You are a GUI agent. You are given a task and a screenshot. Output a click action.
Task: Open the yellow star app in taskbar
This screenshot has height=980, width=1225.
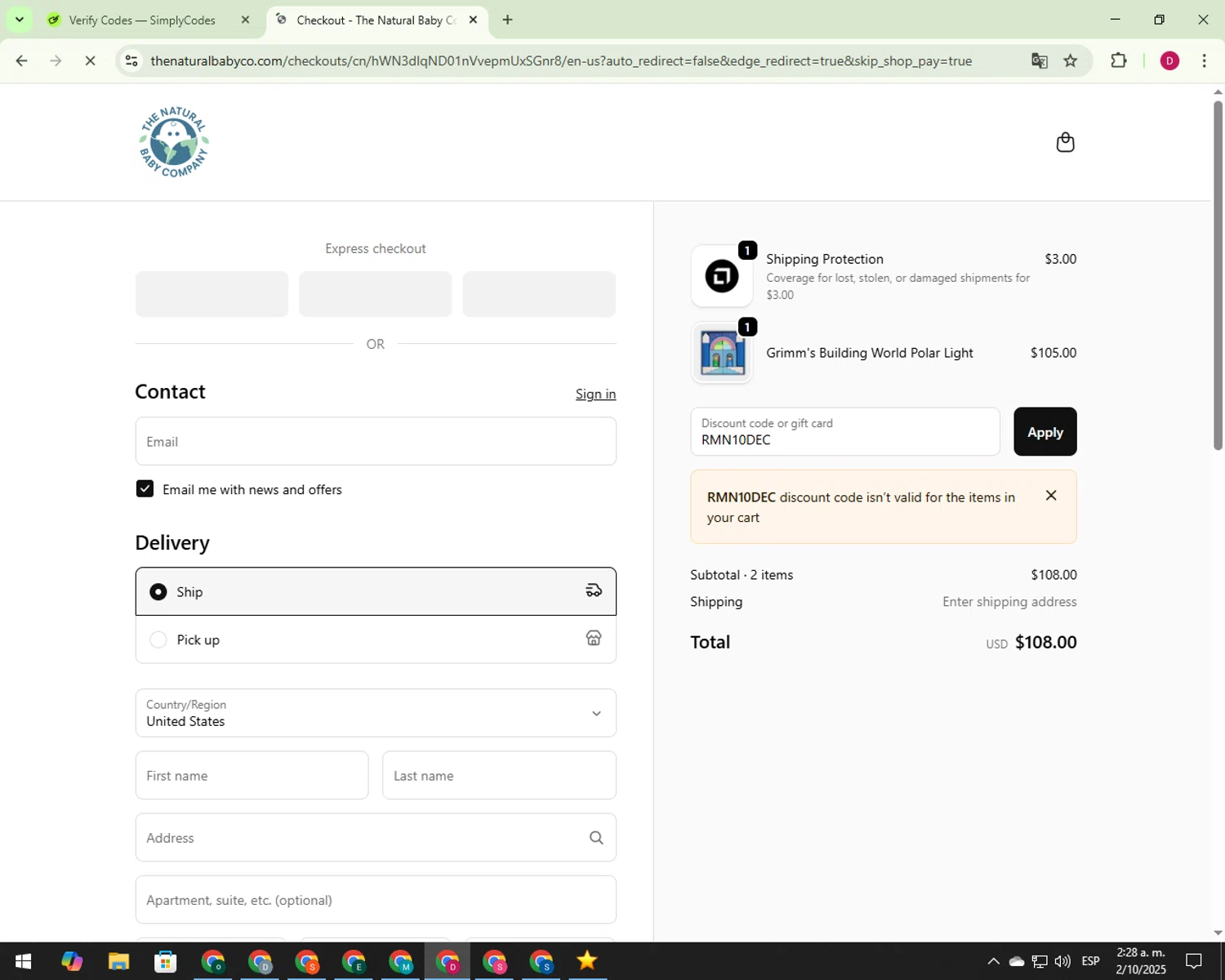(x=586, y=961)
